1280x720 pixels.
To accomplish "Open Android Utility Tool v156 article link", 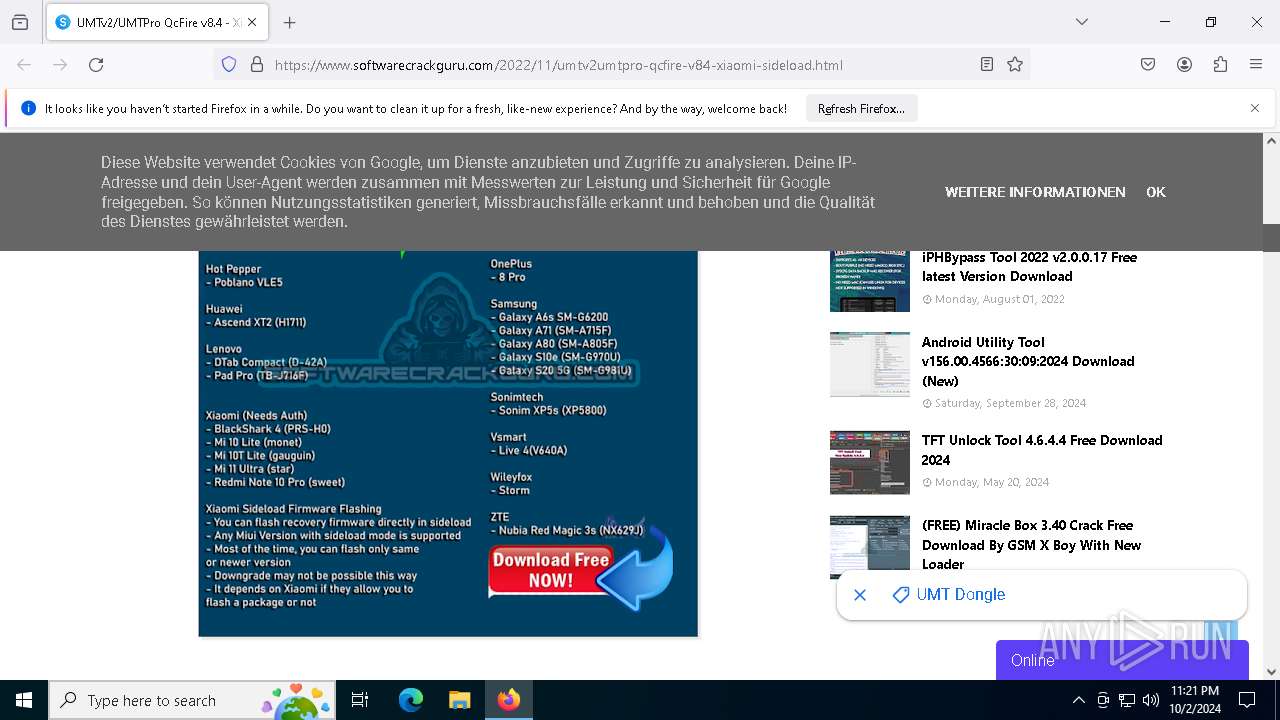I will (x=1028, y=361).
